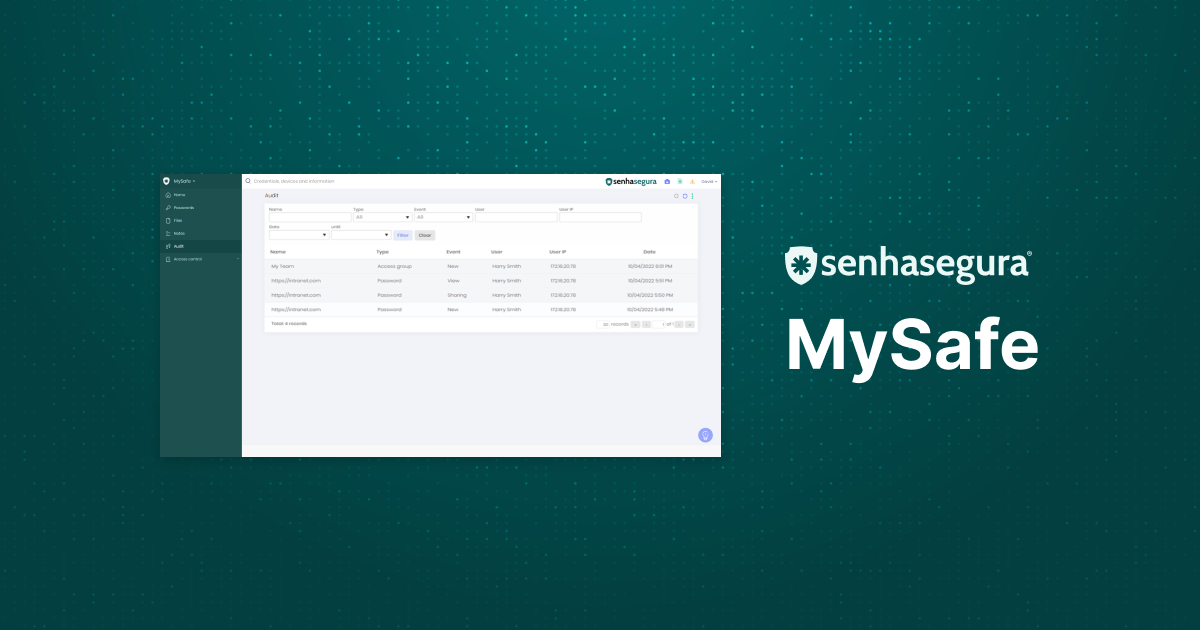Select the magnifier icon on the Audit panel
The width and height of the screenshot is (1200, 630).
tap(676, 196)
